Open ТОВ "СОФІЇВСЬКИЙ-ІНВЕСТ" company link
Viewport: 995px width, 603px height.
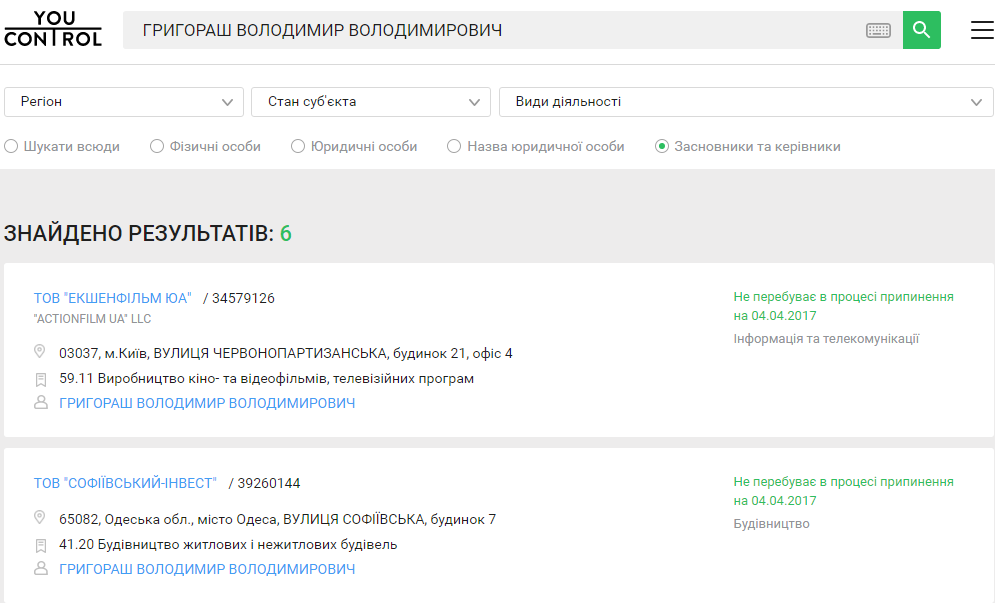pos(125,483)
